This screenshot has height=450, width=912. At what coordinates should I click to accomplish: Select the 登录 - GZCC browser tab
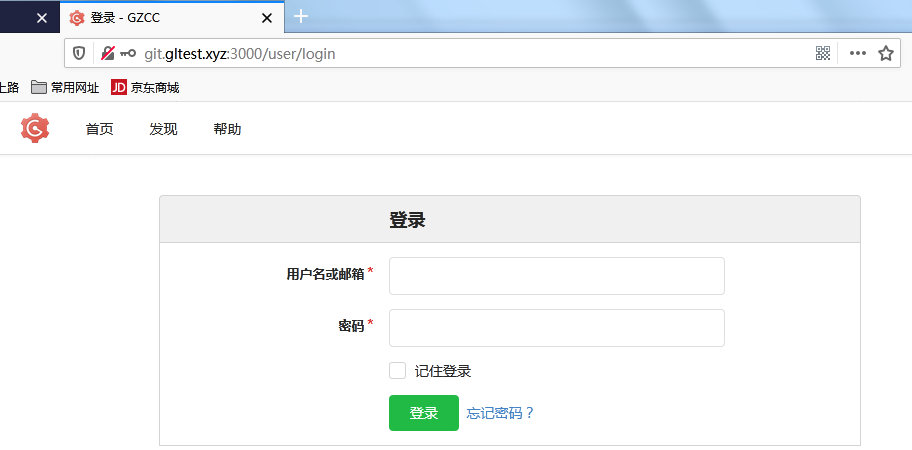(x=172, y=17)
